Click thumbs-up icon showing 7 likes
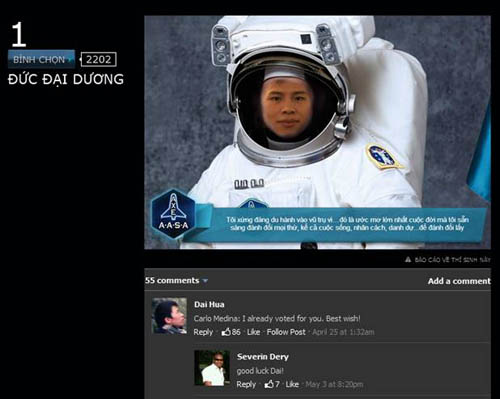Viewport: 500px width, 399px height. click(x=269, y=384)
